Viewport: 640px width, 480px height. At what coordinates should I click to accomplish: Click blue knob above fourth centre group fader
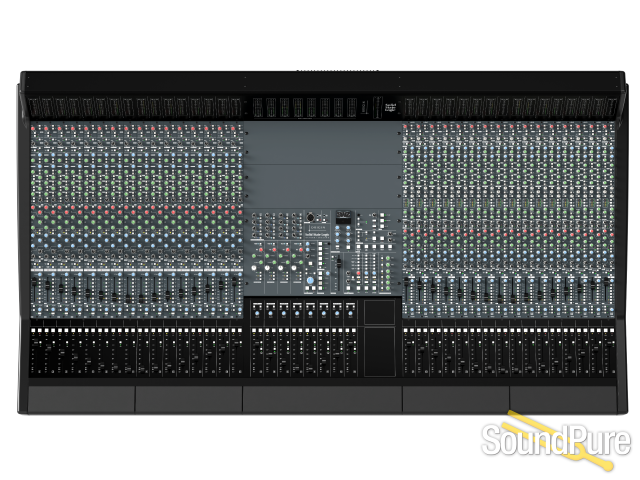coord(297,313)
